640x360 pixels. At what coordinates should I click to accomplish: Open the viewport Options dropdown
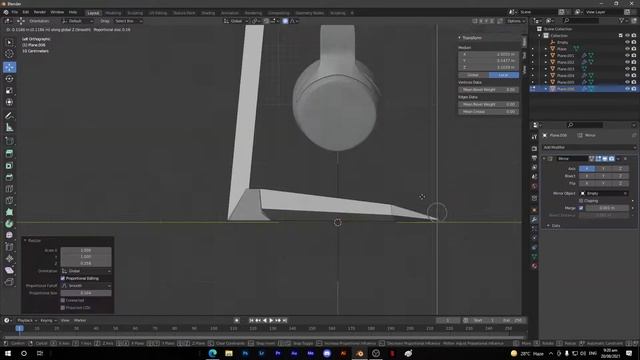pyautogui.click(x=516, y=21)
